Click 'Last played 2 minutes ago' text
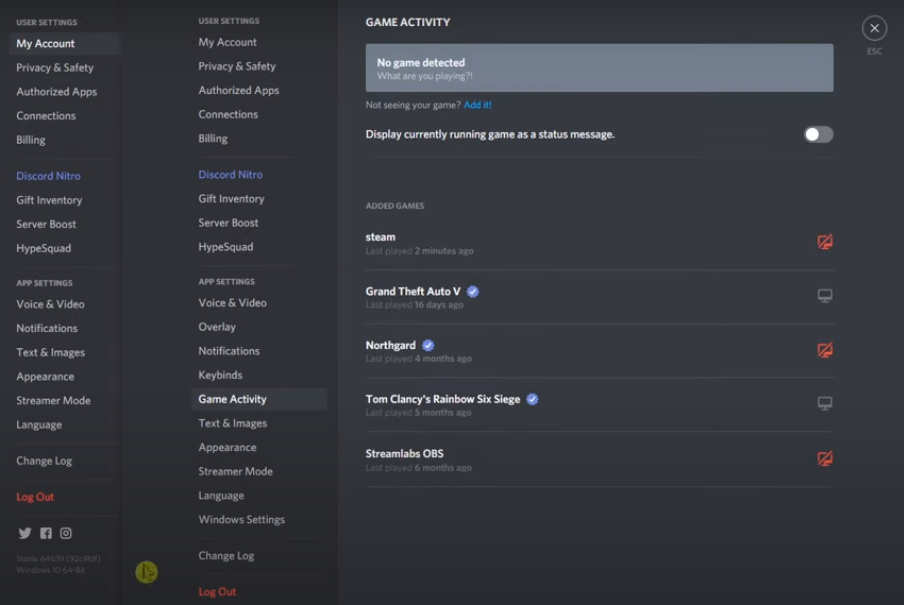The image size is (904, 605). tap(420, 251)
